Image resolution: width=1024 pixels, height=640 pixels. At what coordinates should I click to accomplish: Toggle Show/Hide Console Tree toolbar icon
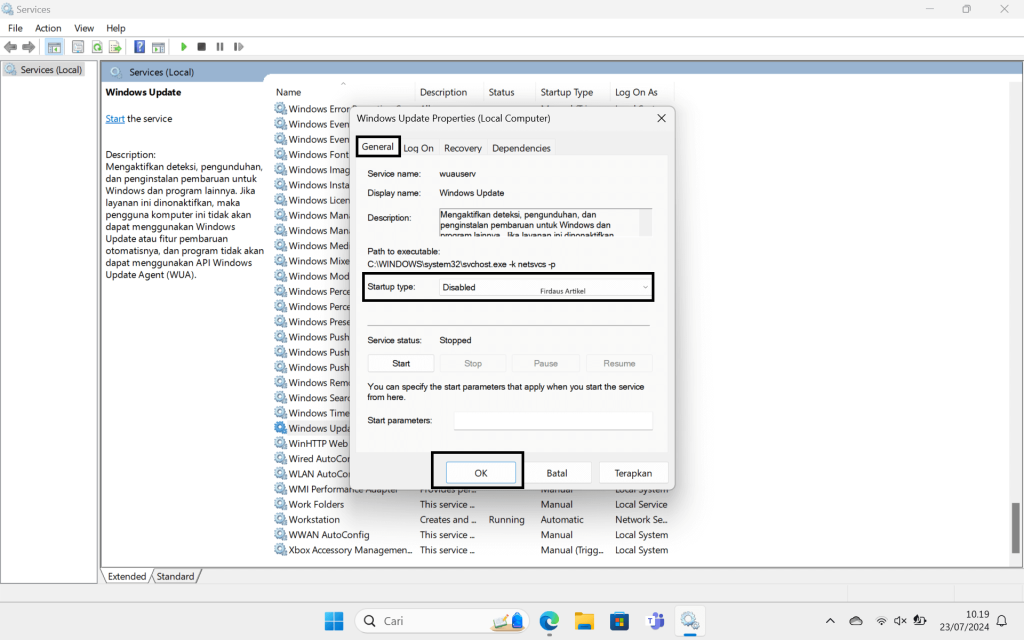pyautogui.click(x=54, y=47)
